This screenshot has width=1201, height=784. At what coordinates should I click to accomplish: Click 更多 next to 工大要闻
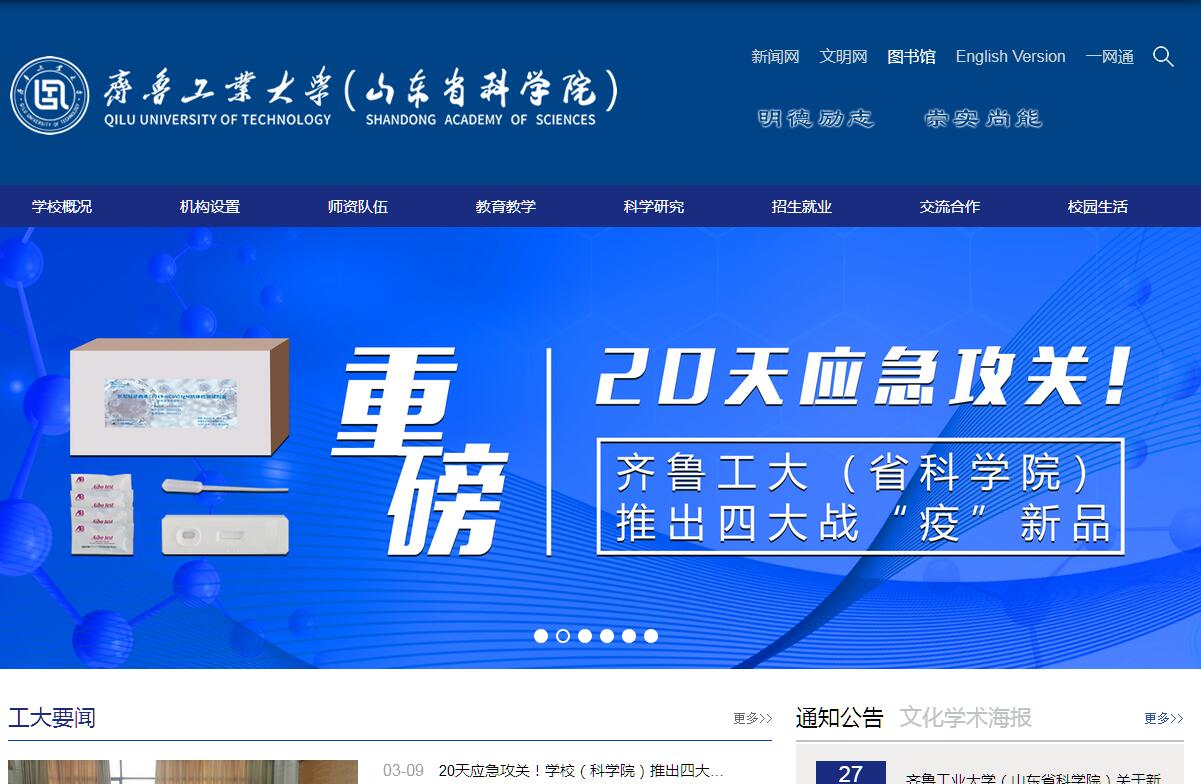[752, 718]
